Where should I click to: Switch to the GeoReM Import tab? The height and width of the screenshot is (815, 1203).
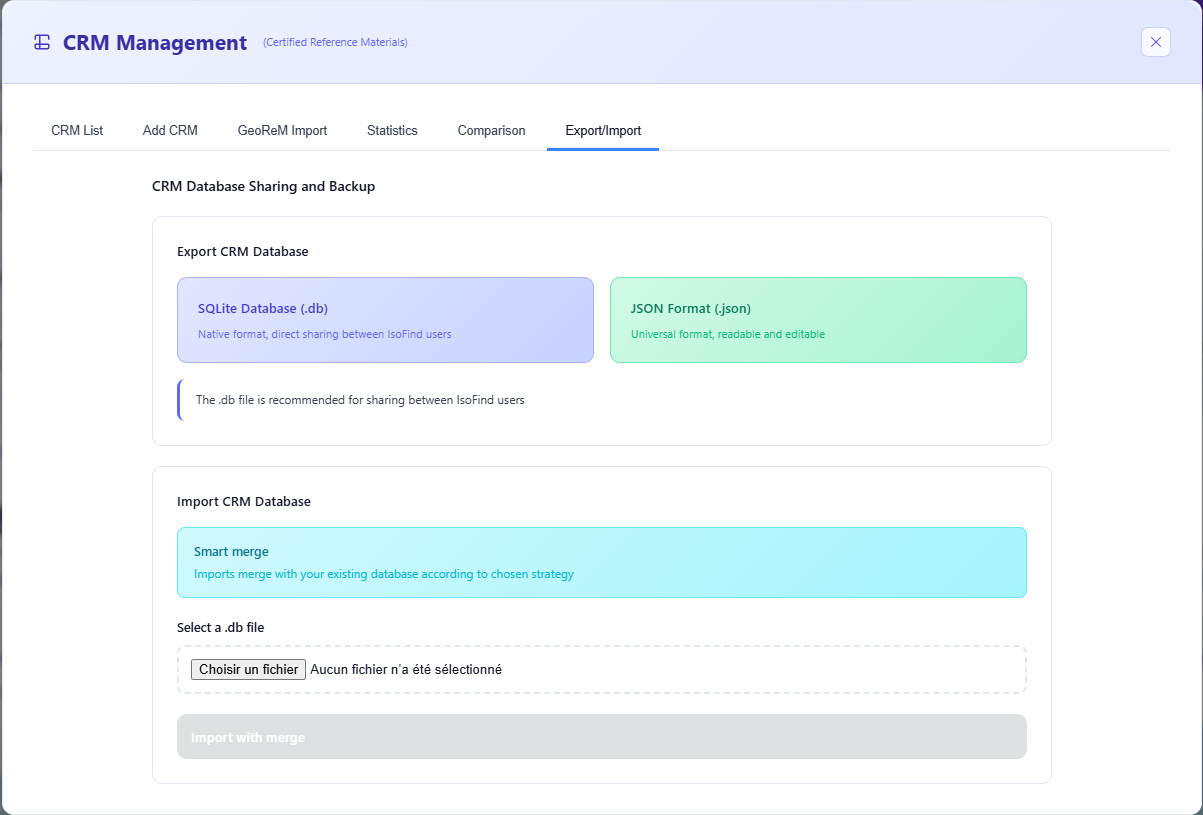tap(282, 130)
